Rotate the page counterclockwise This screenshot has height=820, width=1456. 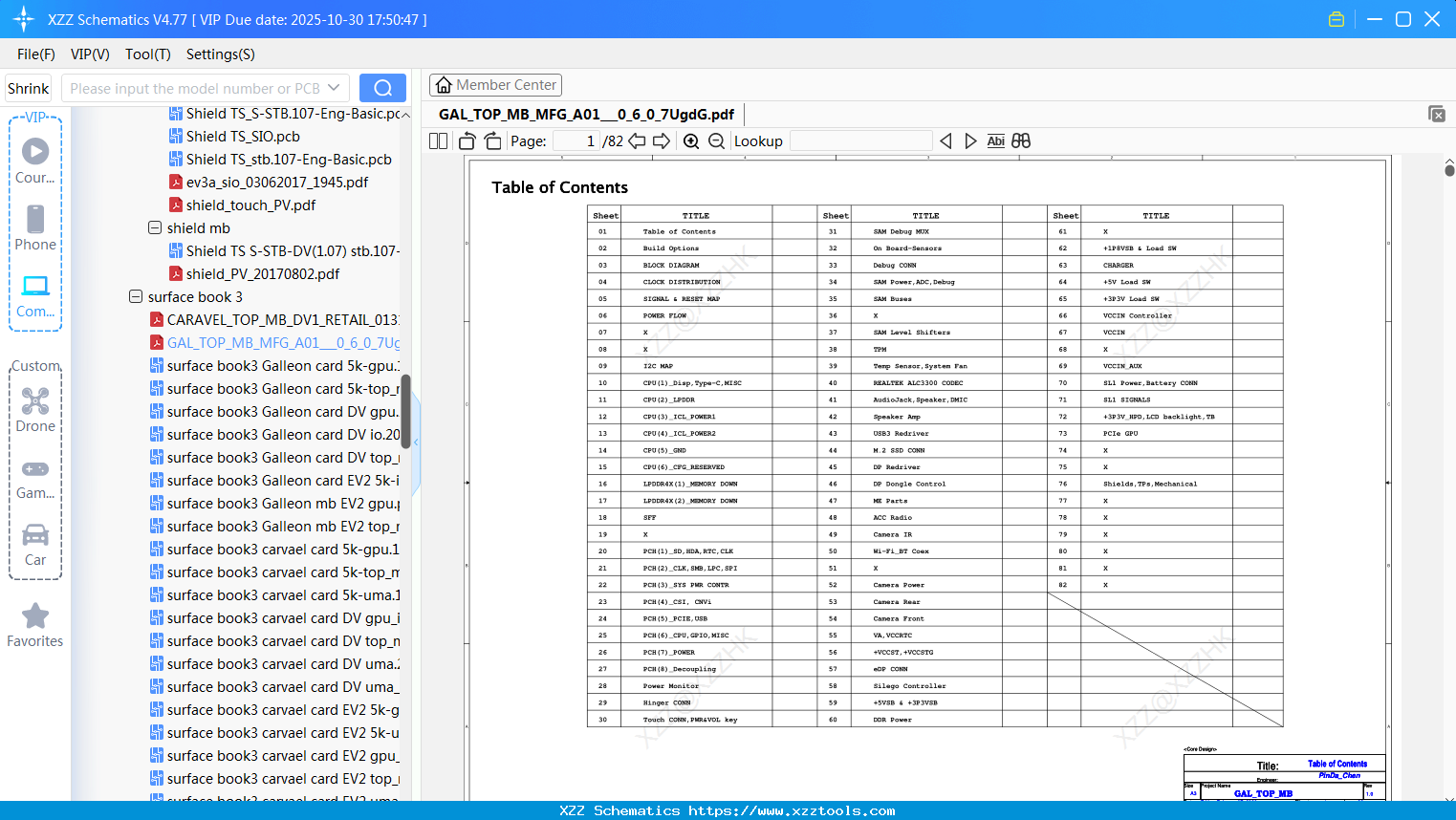[467, 141]
